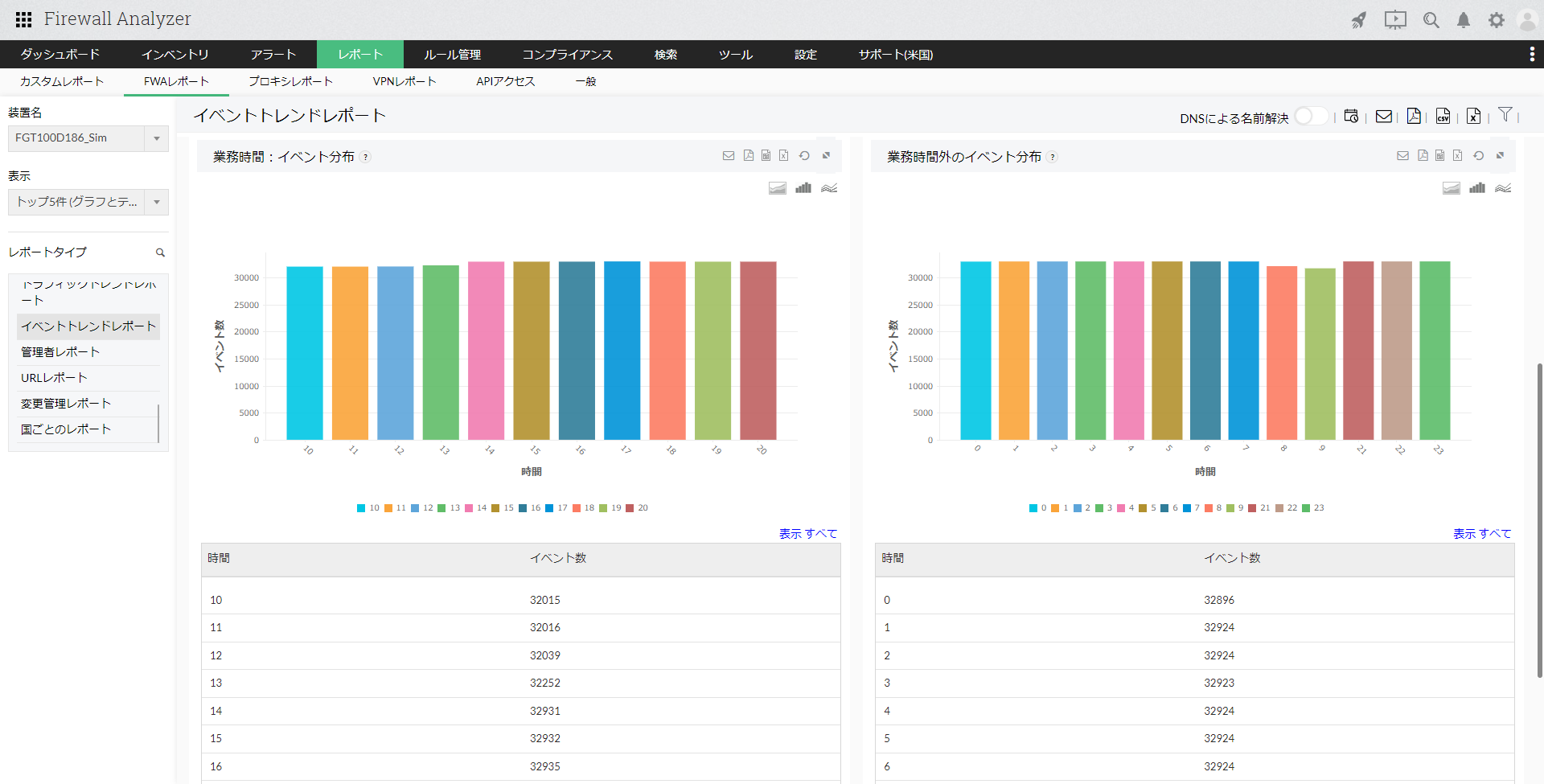Image resolution: width=1544 pixels, height=784 pixels.
Task: Export the whole report as CSV
Action: 1443,117
